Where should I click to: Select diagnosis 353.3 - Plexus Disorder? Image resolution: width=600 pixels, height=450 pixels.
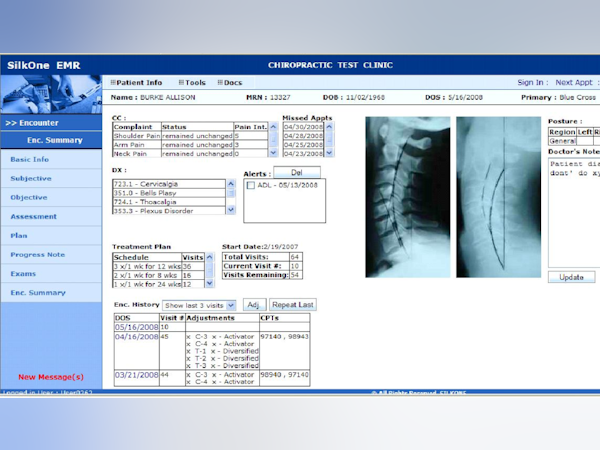169,210
